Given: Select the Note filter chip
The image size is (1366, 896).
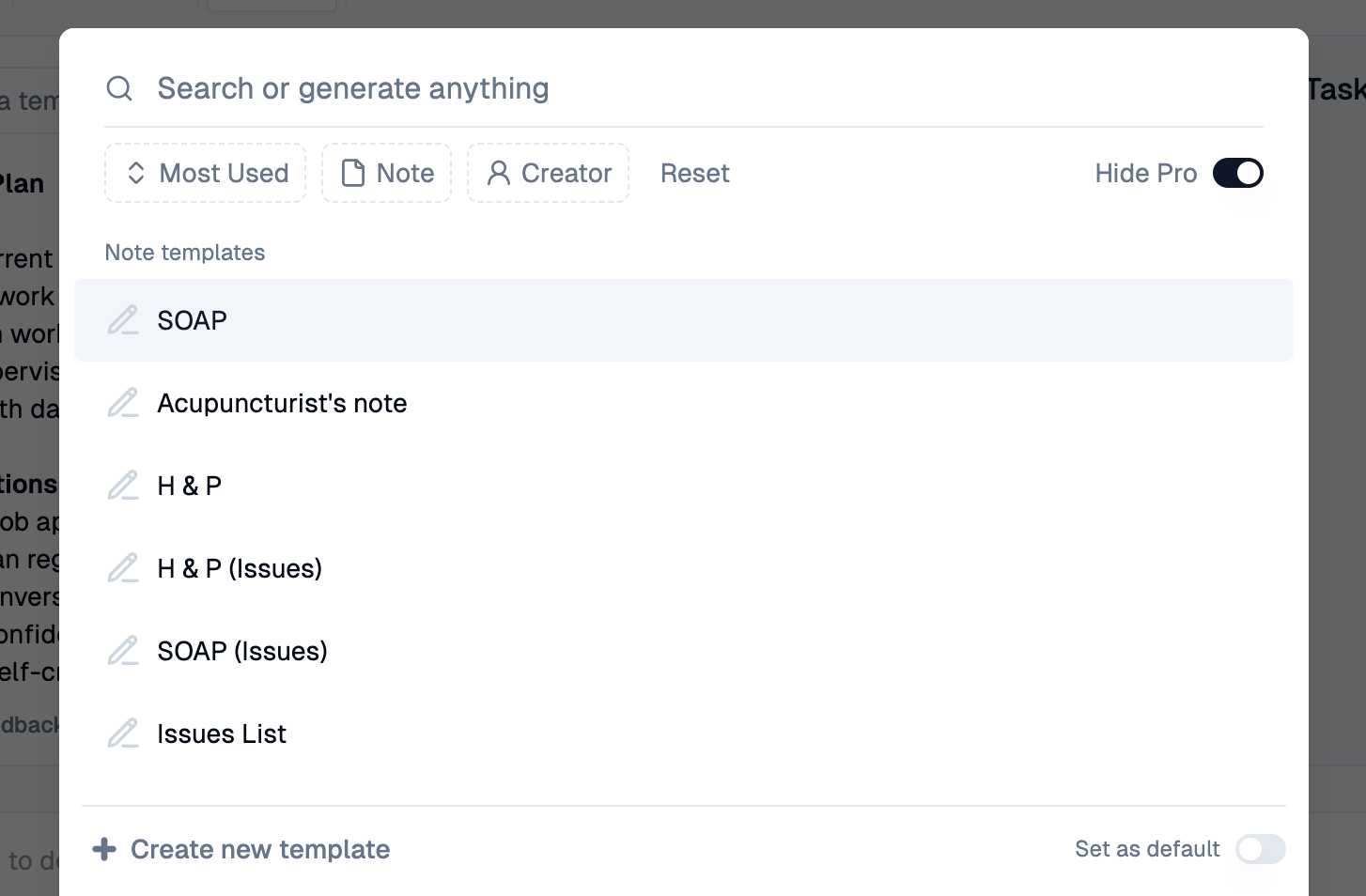Looking at the screenshot, I should pyautogui.click(x=386, y=173).
